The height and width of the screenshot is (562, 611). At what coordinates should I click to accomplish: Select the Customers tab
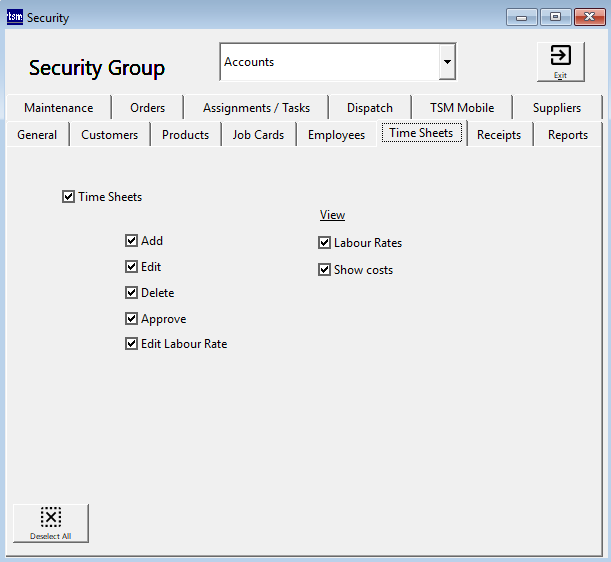point(110,135)
